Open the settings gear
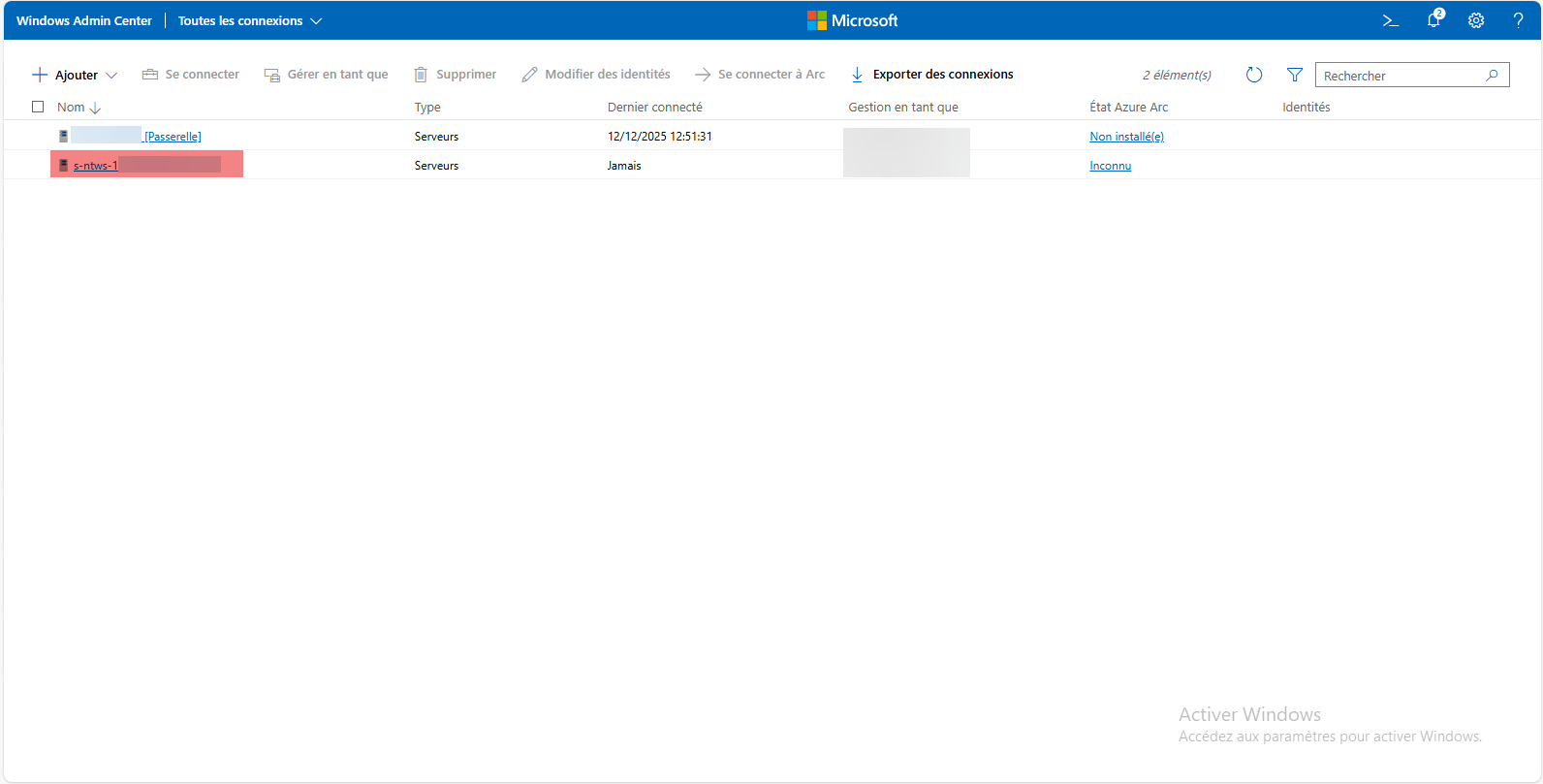This screenshot has width=1543, height=784. tap(1476, 20)
